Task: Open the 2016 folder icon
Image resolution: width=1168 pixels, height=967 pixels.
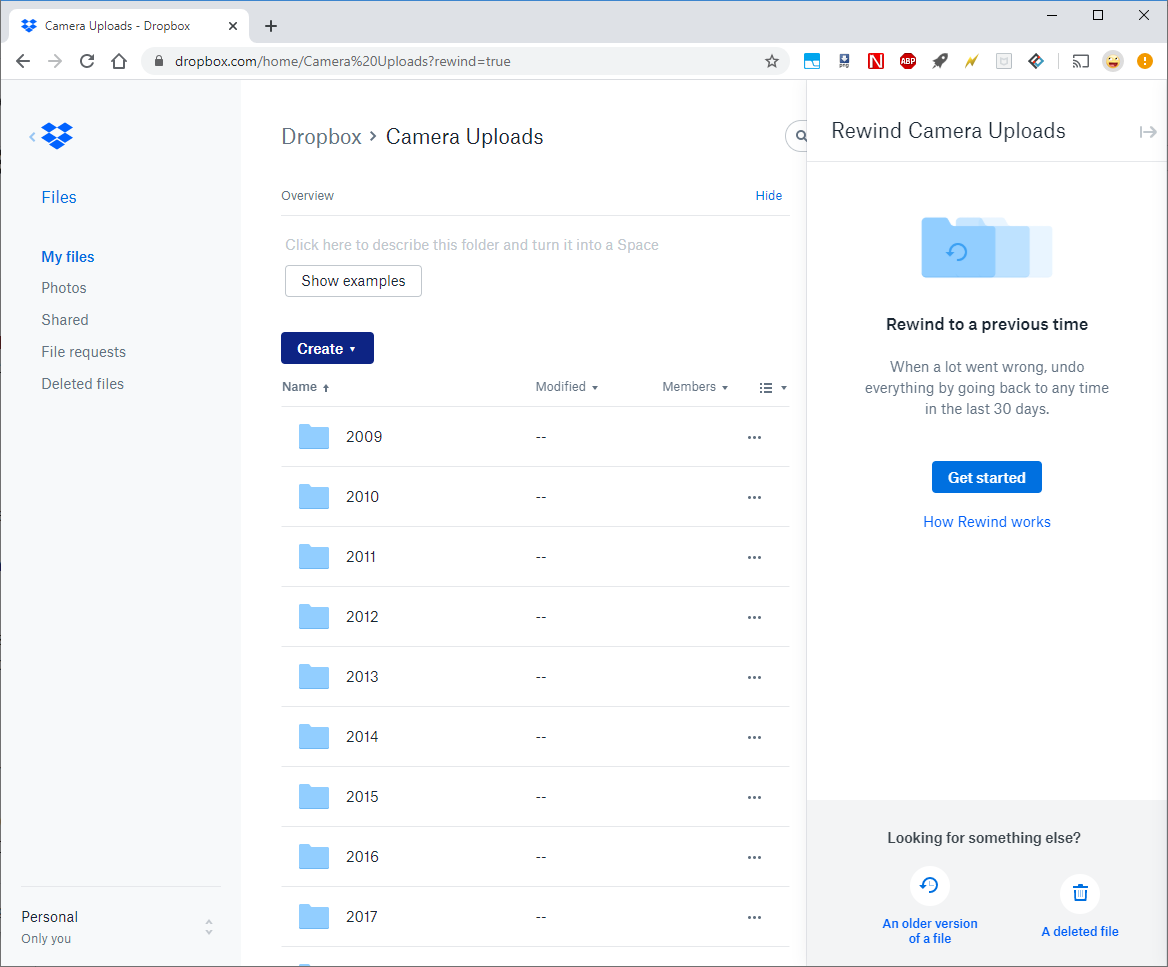Action: point(314,857)
